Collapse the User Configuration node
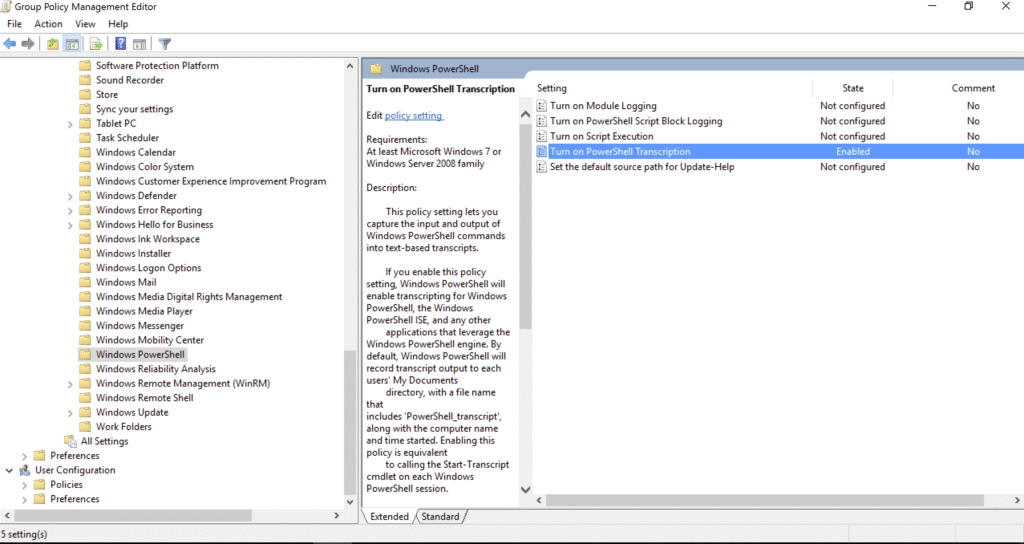This screenshot has width=1024, height=544. tap(9, 470)
